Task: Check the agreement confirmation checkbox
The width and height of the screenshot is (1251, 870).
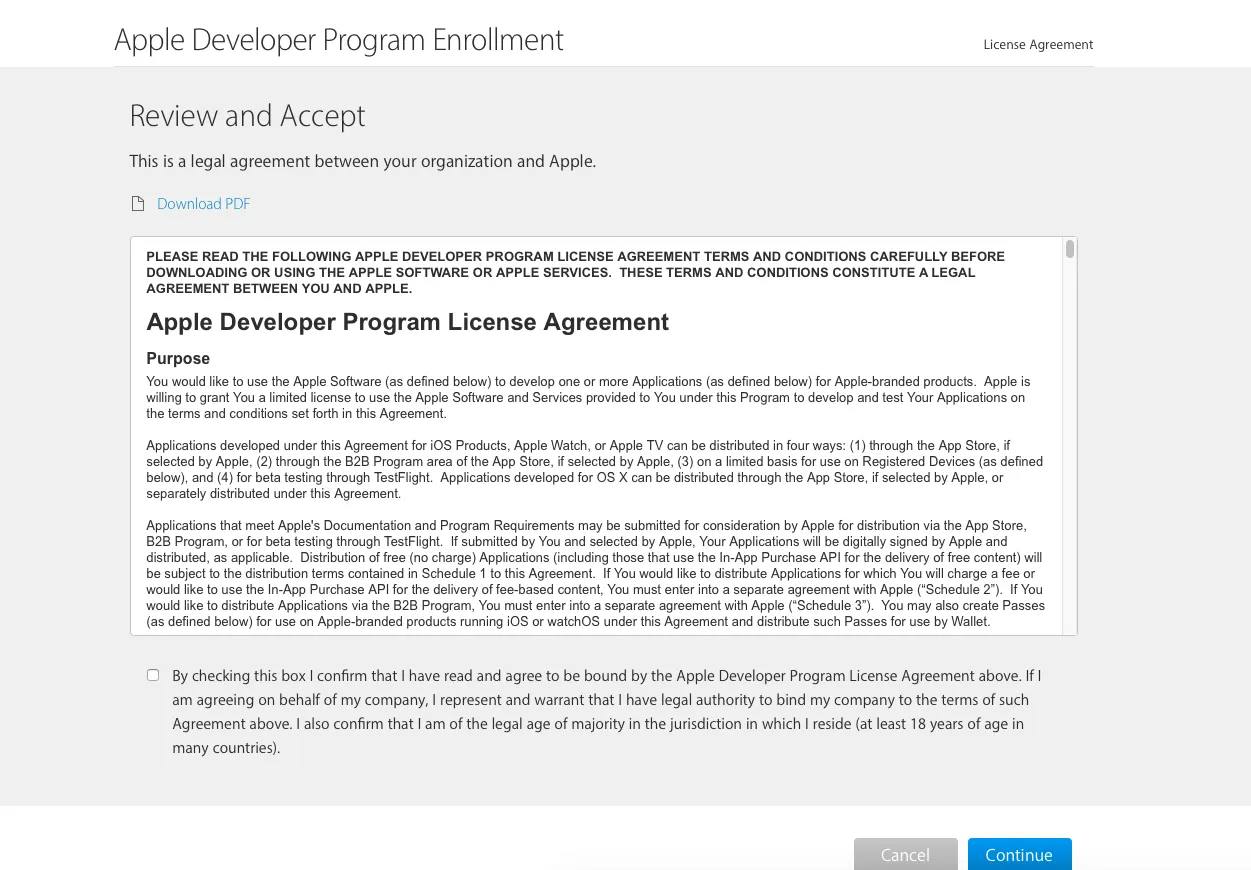Action: [x=153, y=675]
